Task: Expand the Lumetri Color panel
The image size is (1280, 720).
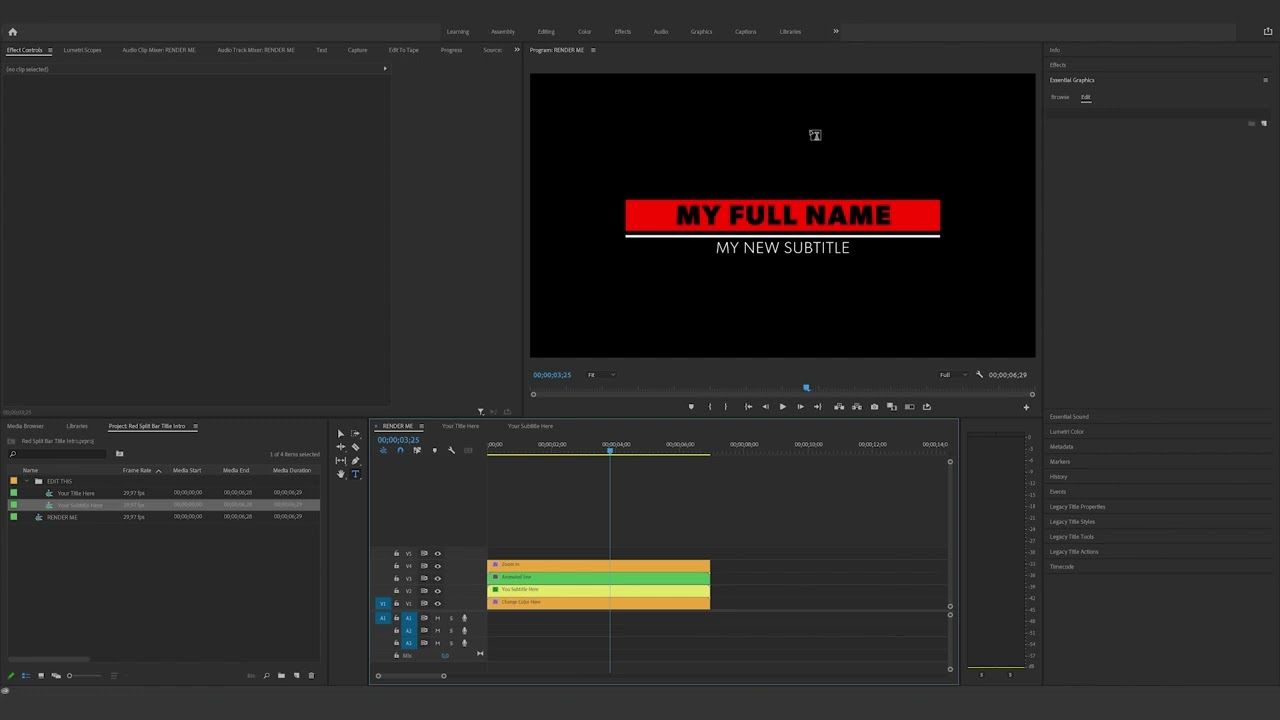Action: point(1067,432)
